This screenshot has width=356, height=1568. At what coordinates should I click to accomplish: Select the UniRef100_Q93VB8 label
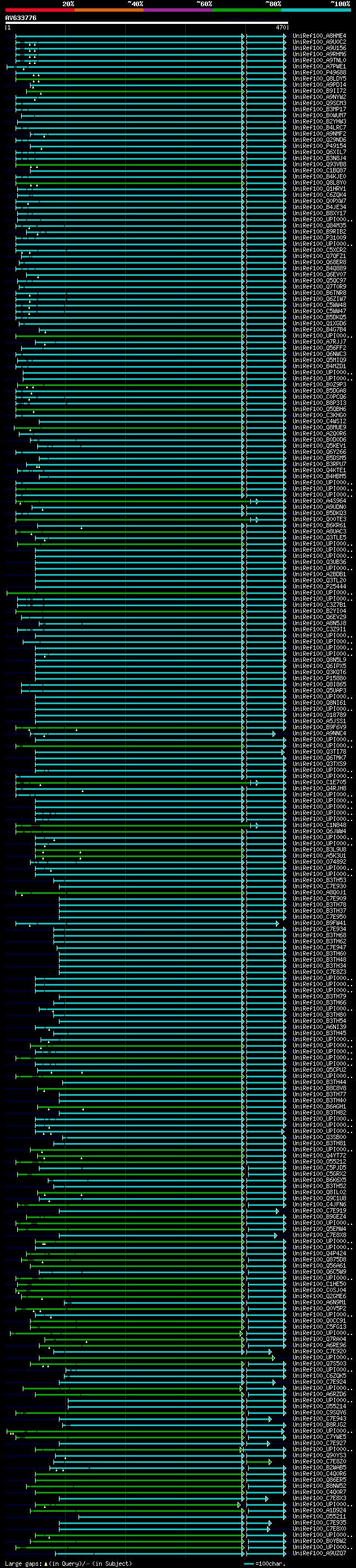tap(319, 164)
